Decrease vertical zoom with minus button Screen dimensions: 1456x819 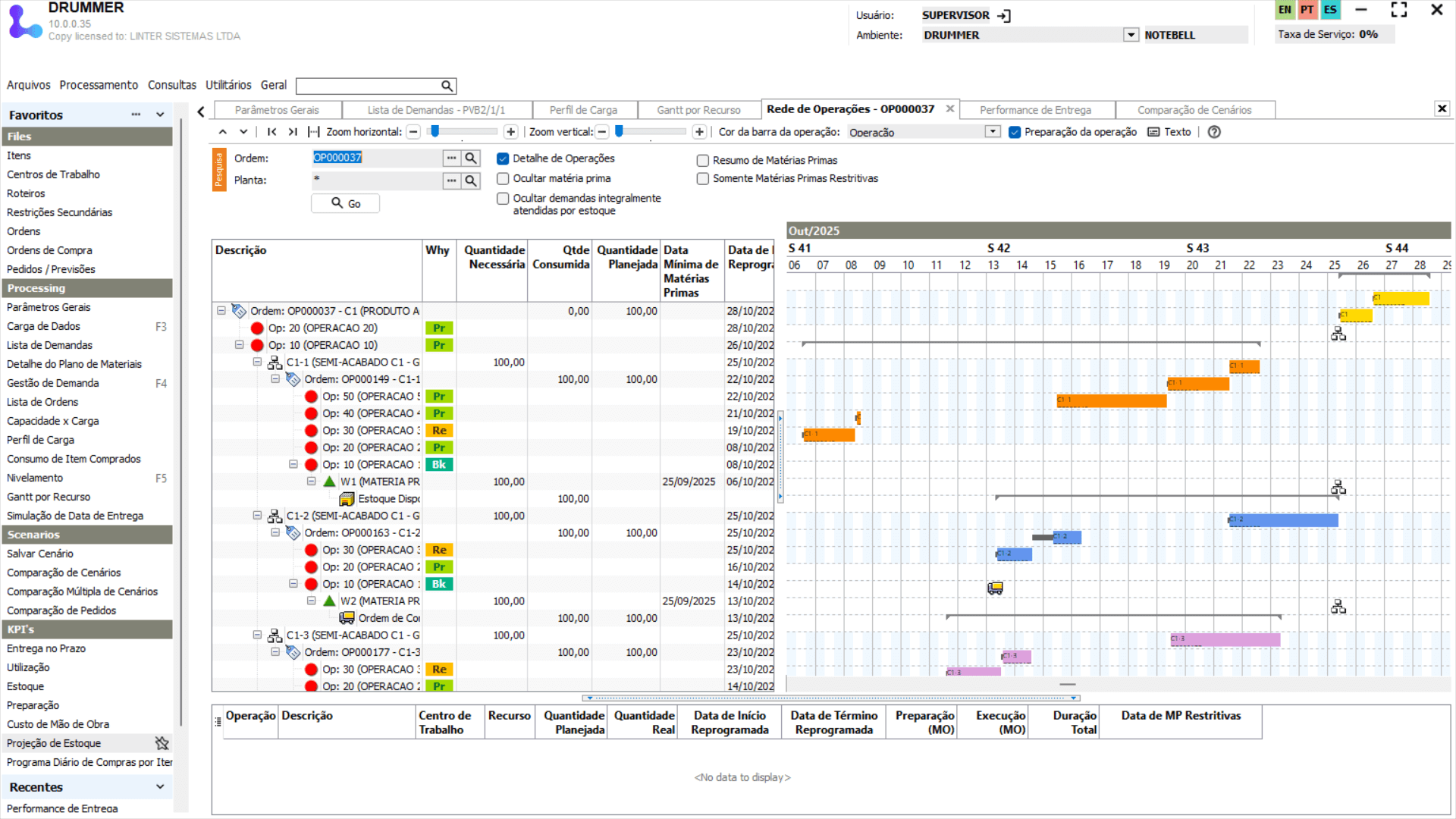click(x=602, y=132)
